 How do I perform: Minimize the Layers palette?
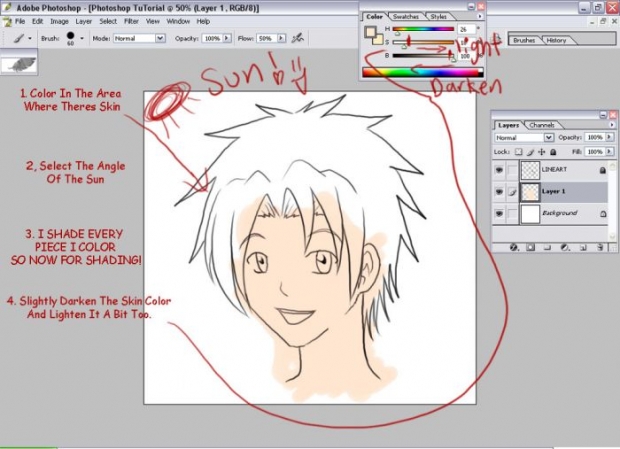click(x=603, y=115)
